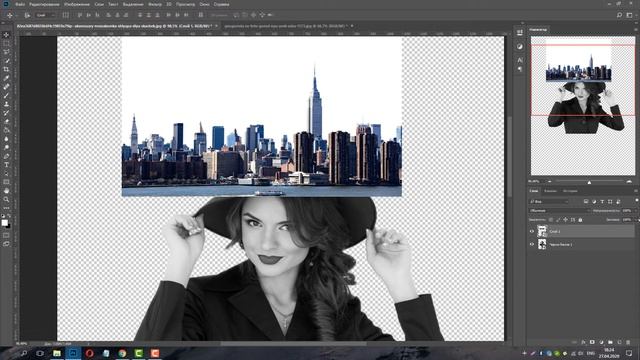Click the lock position icon in Layers
Viewport: 640px width, 360px height.
[565, 220]
